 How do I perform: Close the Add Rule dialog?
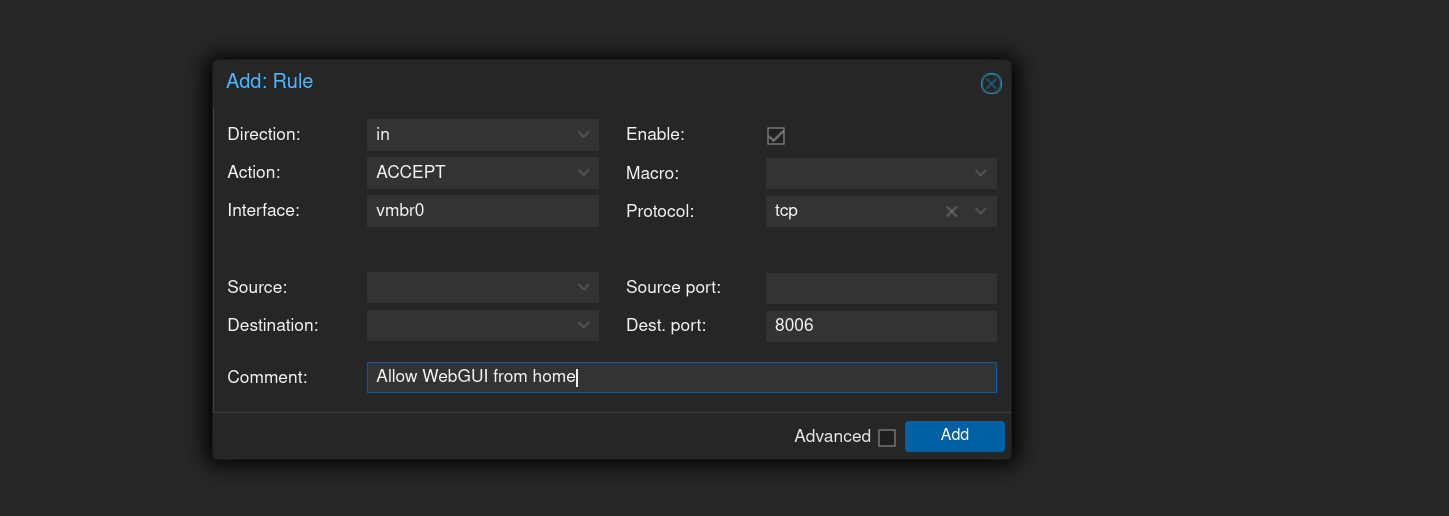click(991, 84)
